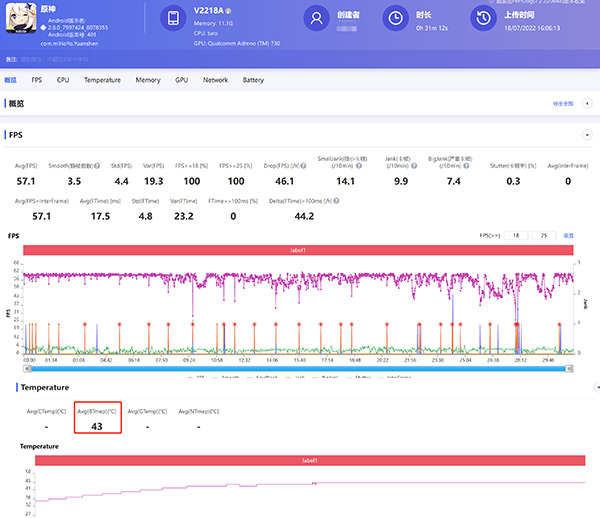
Task: Click the duration clock icon
Action: tap(397, 19)
